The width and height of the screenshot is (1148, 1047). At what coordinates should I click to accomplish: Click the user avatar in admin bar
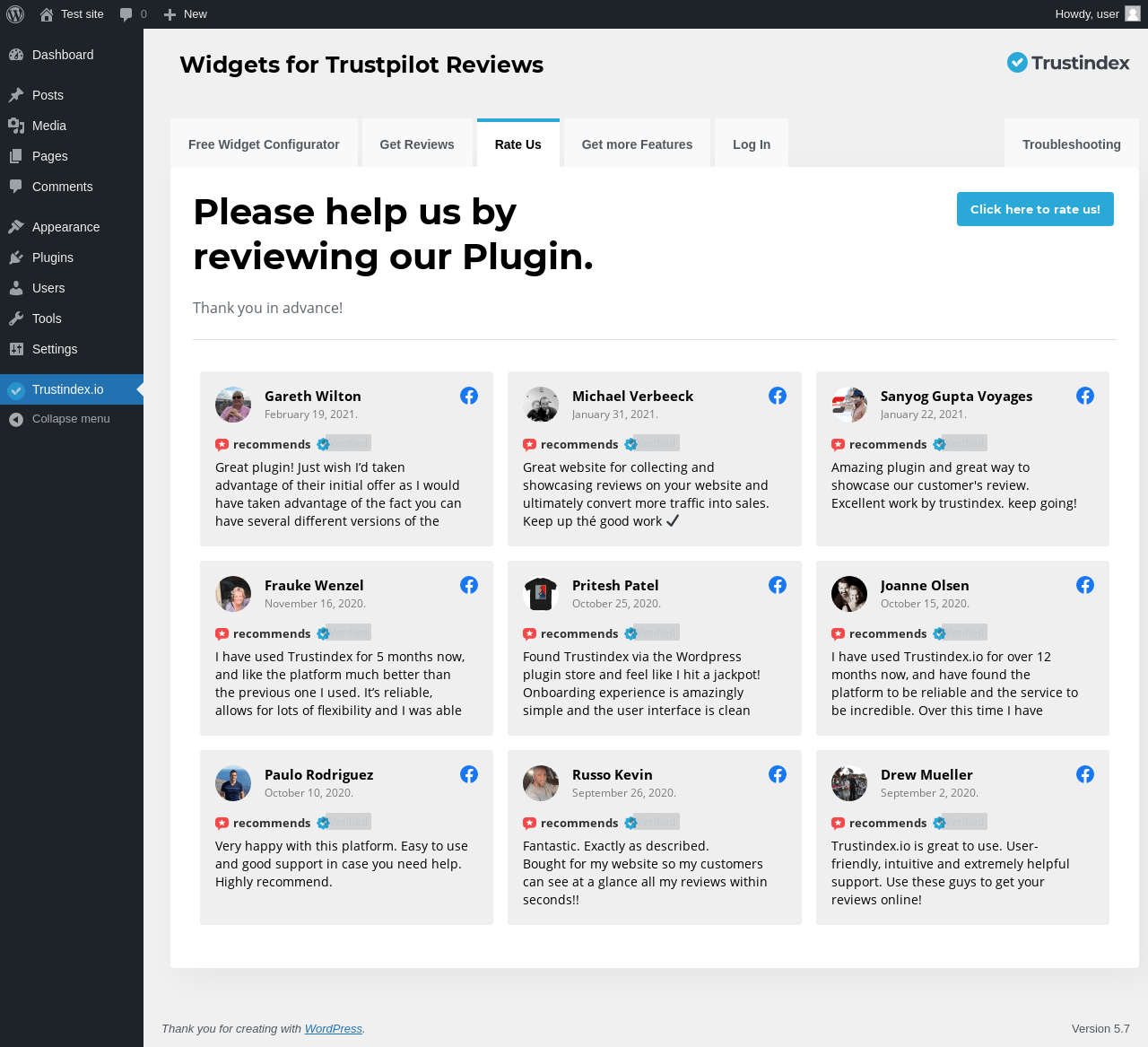pyautogui.click(x=1133, y=14)
